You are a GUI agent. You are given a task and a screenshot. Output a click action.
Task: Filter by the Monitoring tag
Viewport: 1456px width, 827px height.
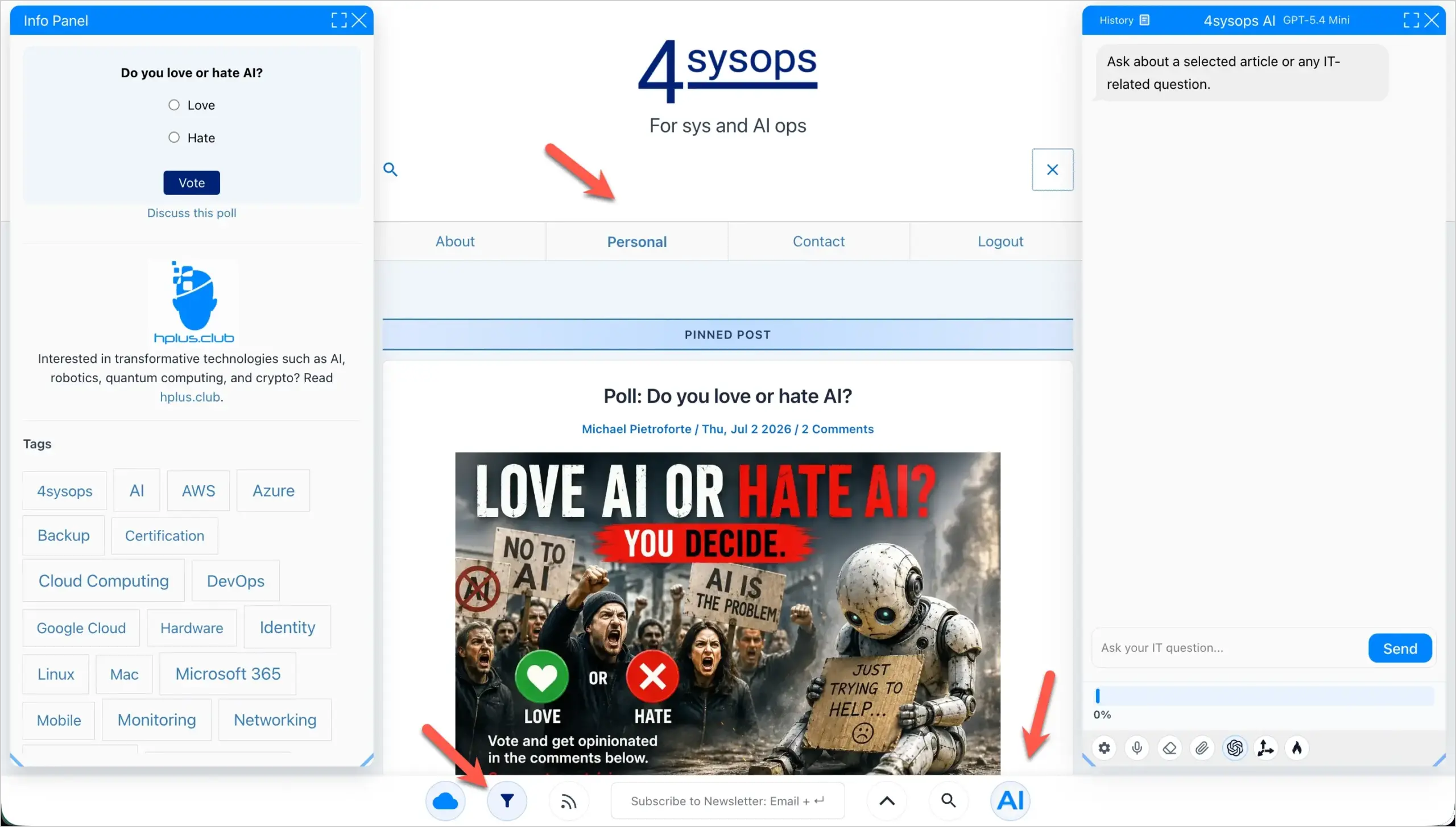pos(156,720)
